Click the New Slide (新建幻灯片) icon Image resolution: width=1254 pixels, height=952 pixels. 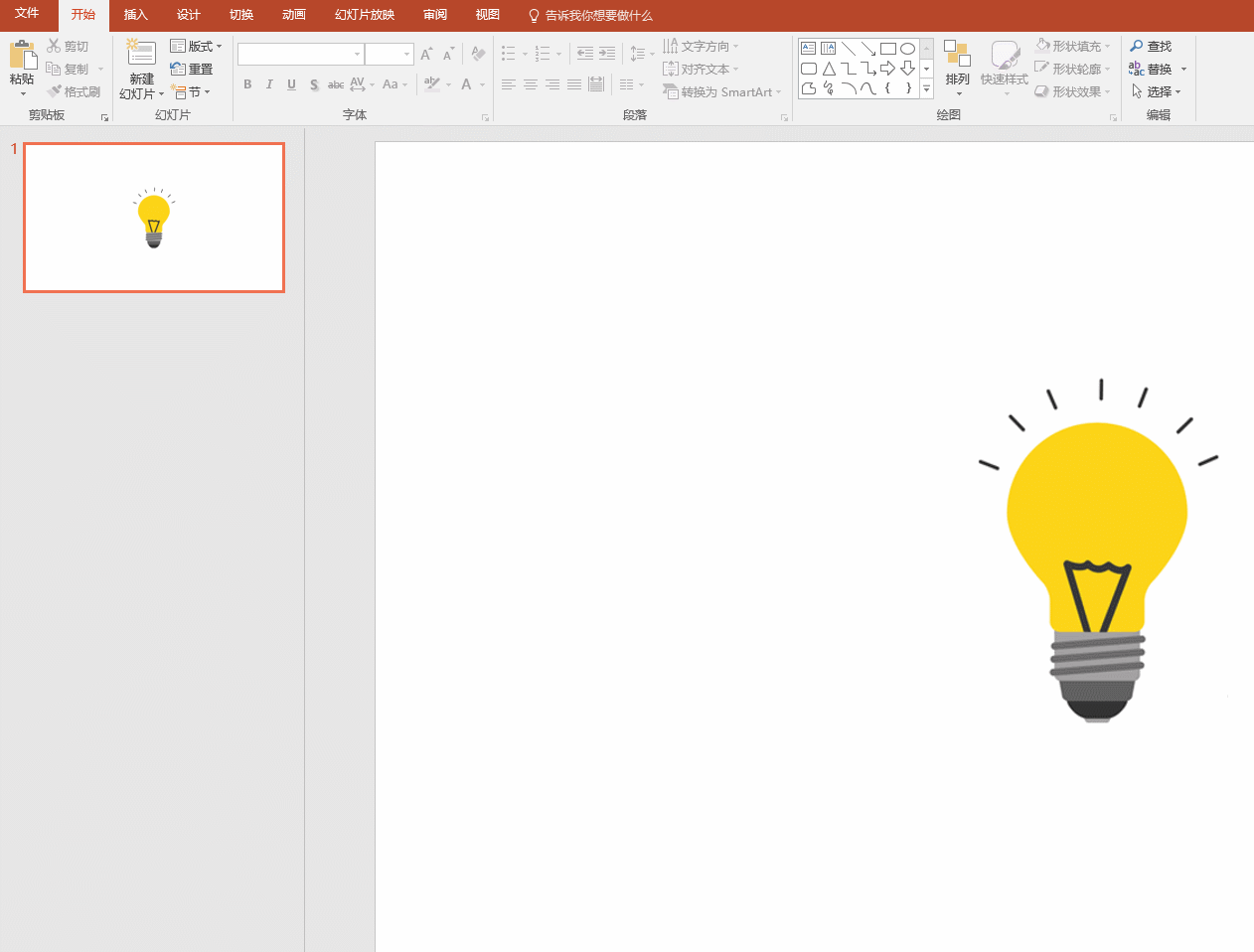point(141,54)
